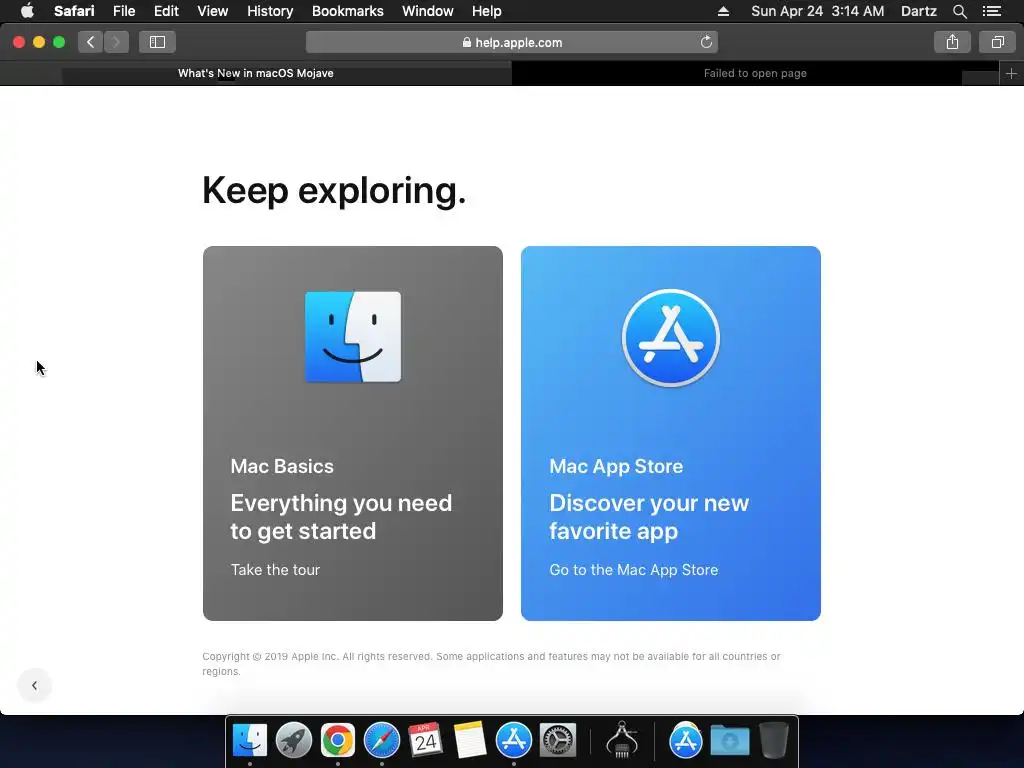
Task: Switch to What's New in macOS Mojave tab
Action: tap(255, 73)
